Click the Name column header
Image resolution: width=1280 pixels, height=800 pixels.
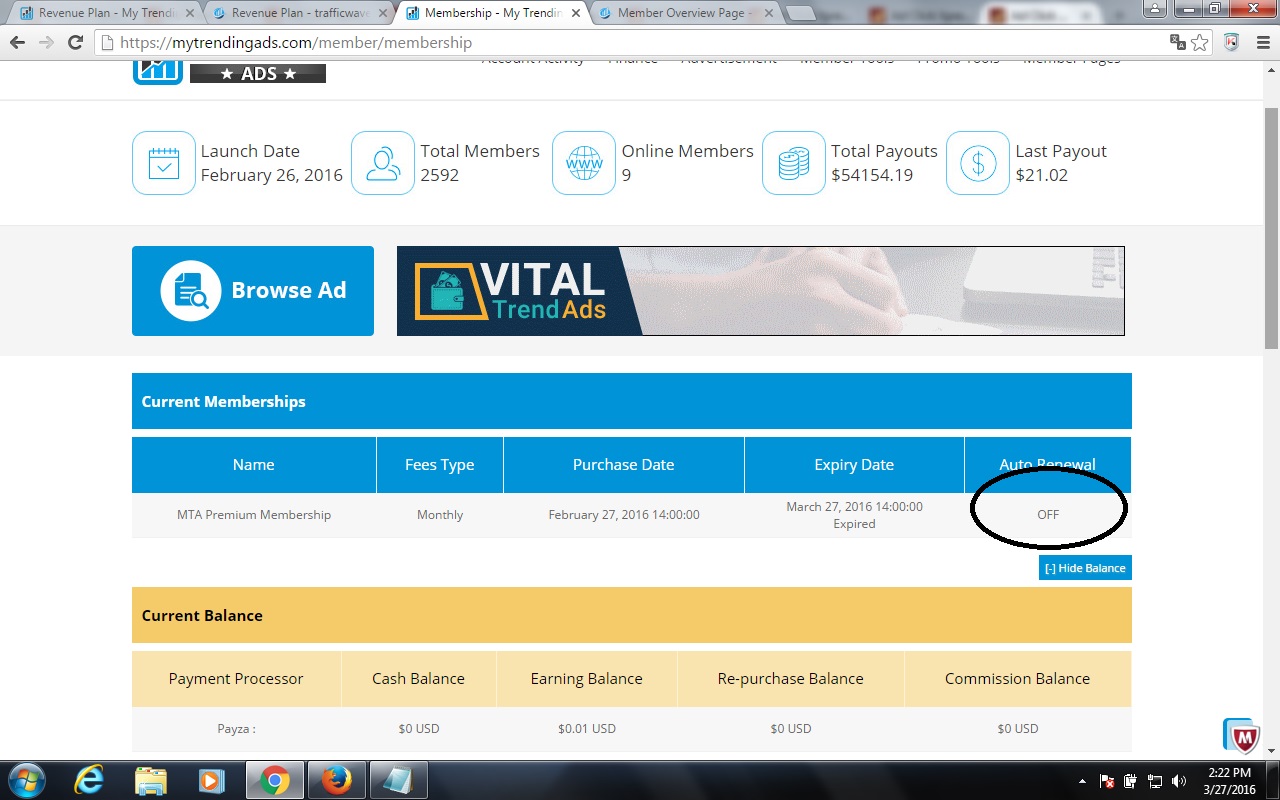coord(254,465)
